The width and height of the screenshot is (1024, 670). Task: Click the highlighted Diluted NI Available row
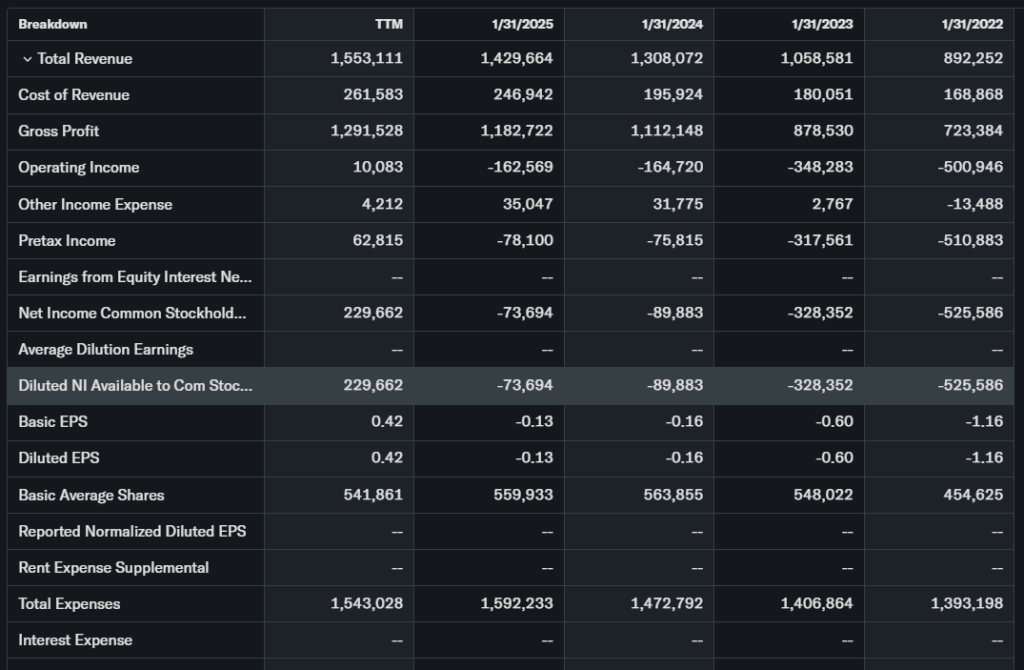pyautogui.click(x=135, y=385)
